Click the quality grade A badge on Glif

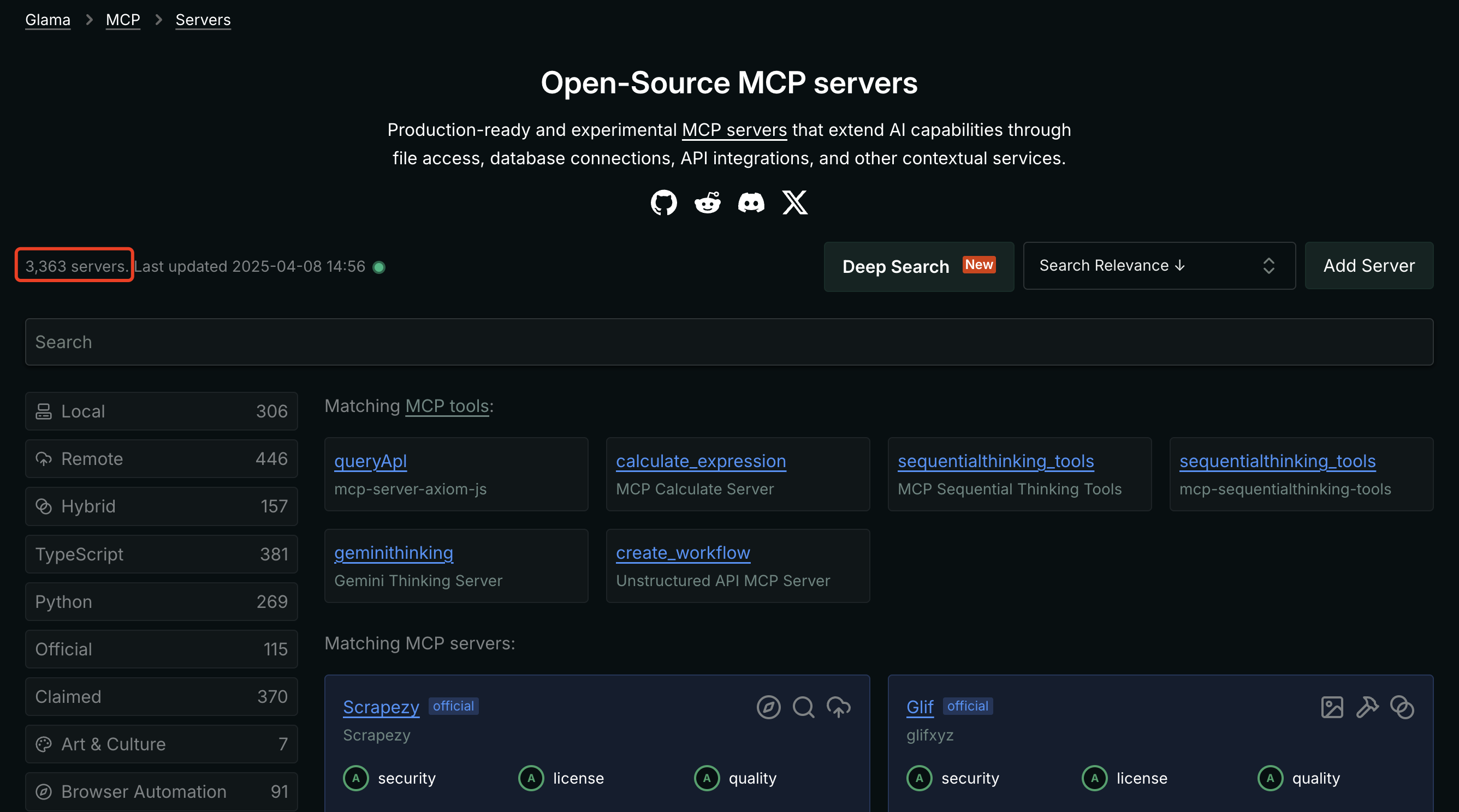(x=1271, y=778)
